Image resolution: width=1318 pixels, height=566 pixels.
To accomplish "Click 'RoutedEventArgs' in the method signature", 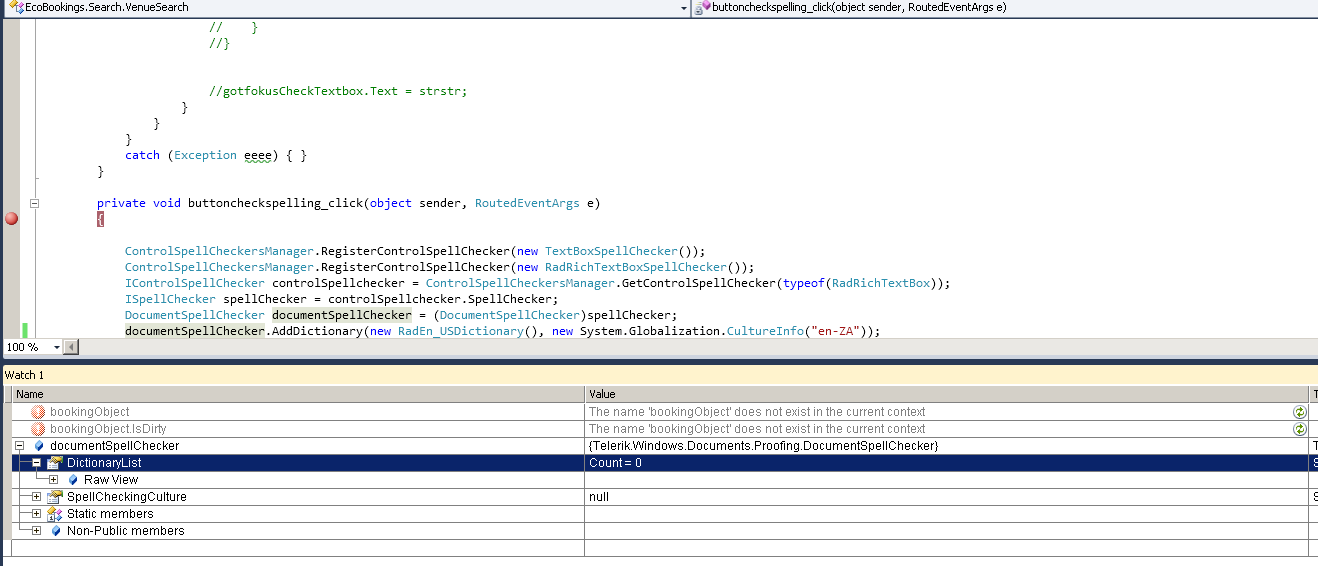I will point(527,203).
